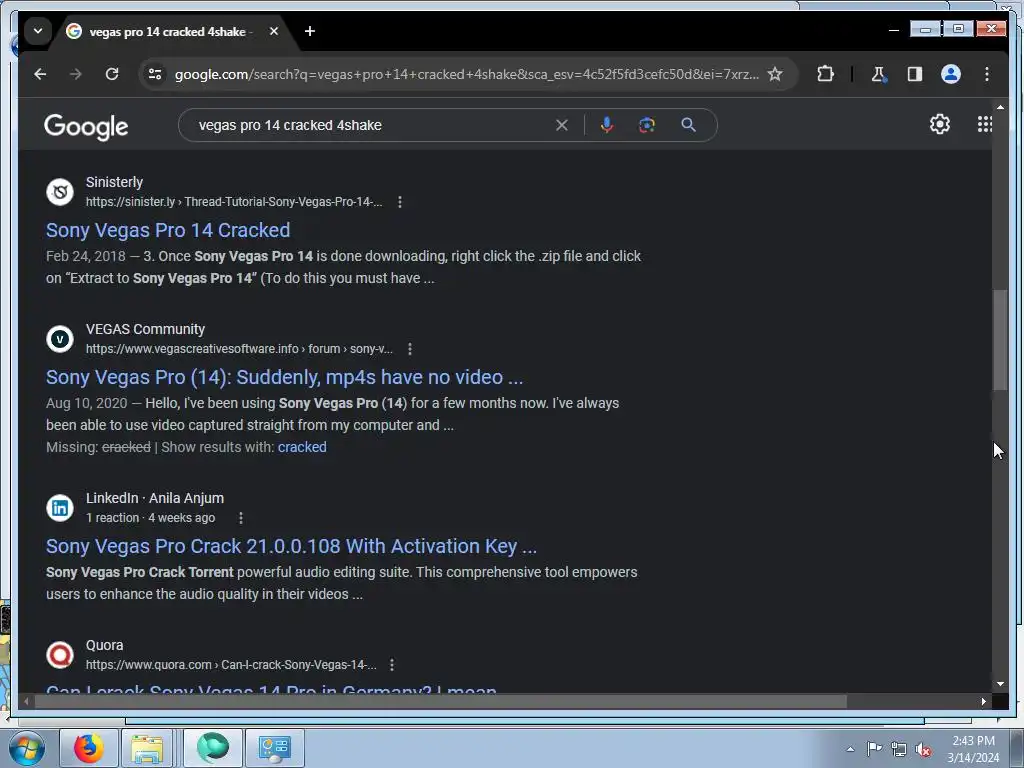Open the quora.com URL breadcrumb
The image size is (1024, 768).
[x=231, y=665]
